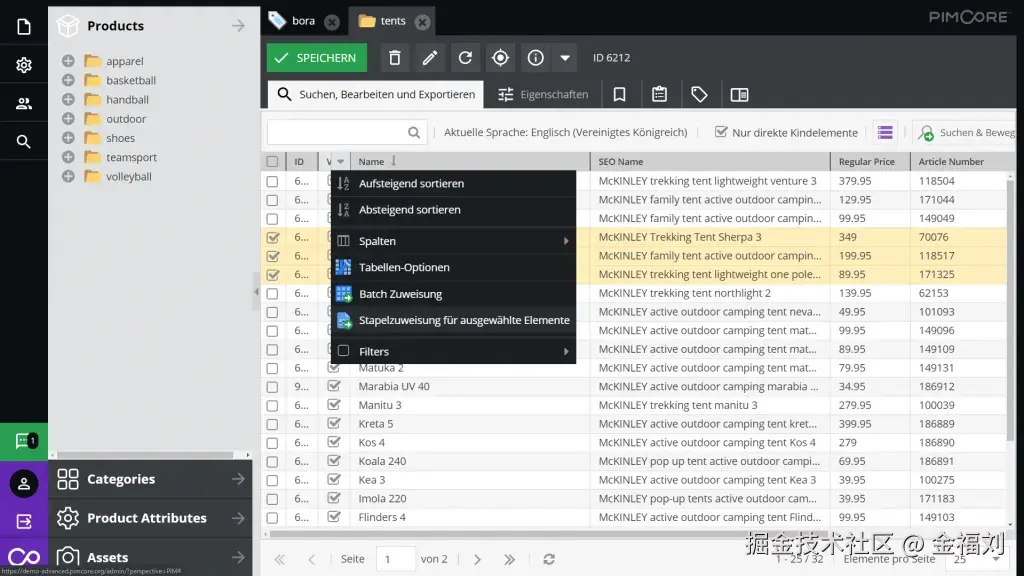This screenshot has height=576, width=1024.
Task: Choose Absteigend sortieren
Action: (x=453, y=210)
